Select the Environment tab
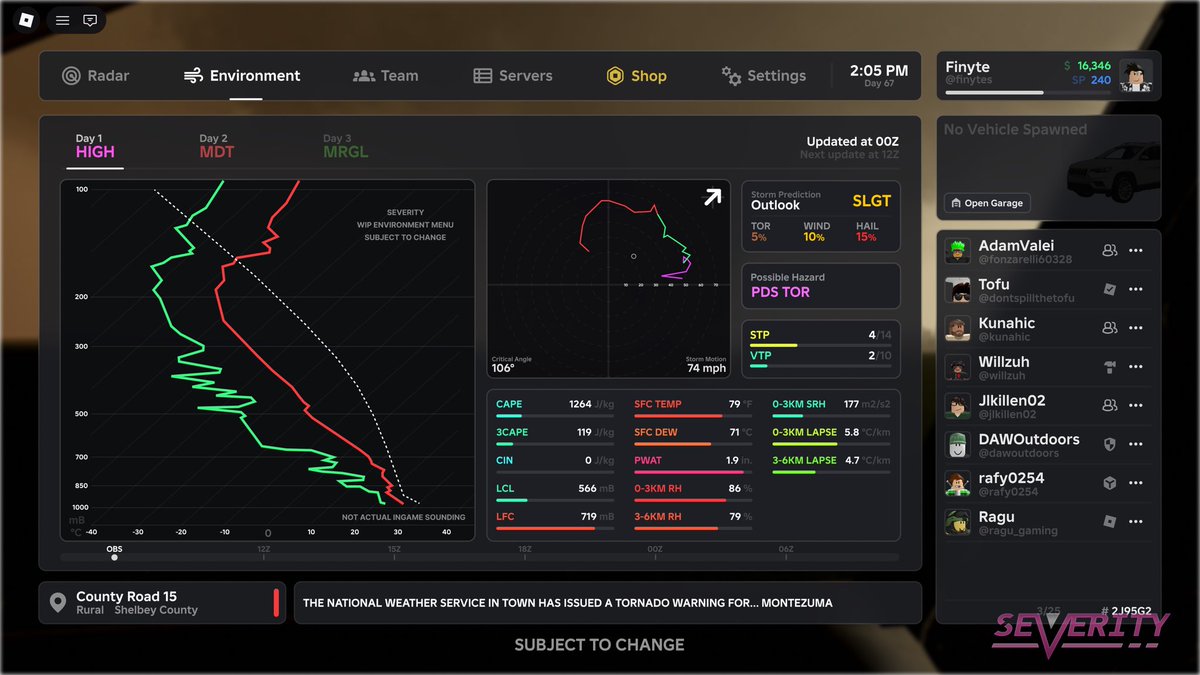This screenshot has width=1200, height=675. tap(242, 76)
